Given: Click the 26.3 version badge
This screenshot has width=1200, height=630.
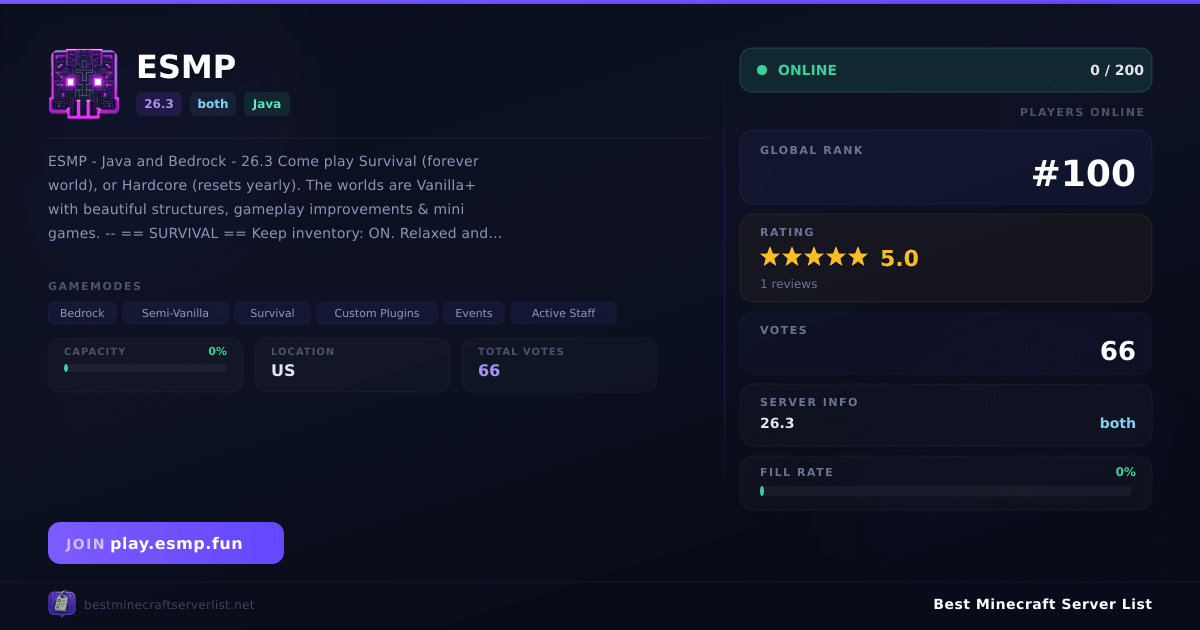Looking at the screenshot, I should click(159, 104).
